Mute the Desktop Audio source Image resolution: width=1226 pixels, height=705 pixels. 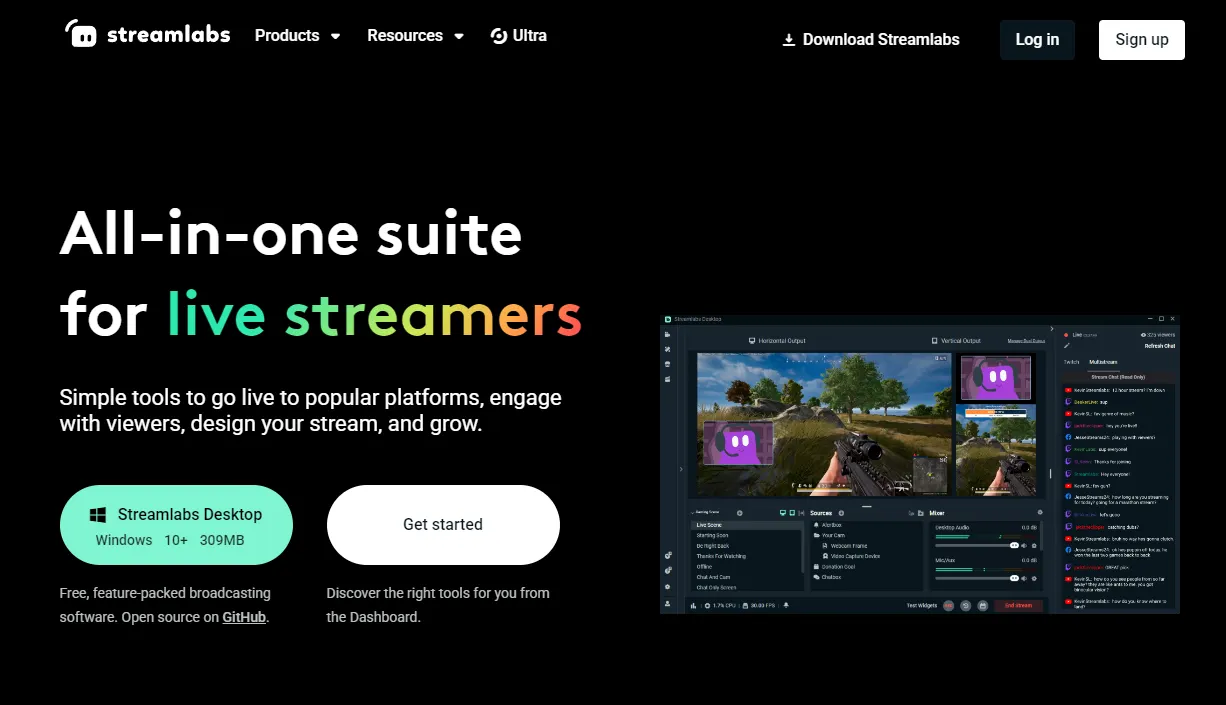pos(1024,546)
